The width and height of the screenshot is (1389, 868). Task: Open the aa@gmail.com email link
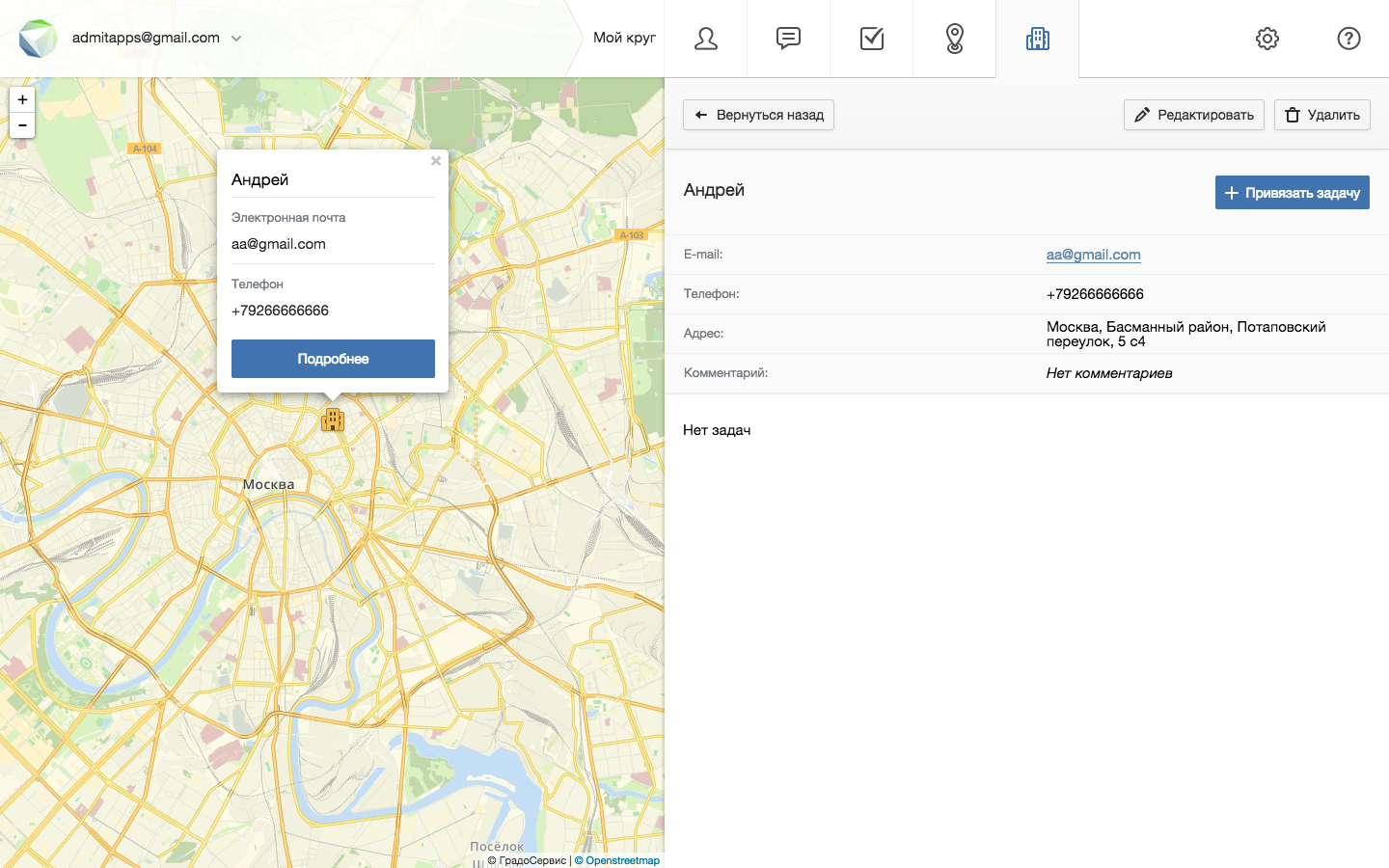(x=1093, y=255)
